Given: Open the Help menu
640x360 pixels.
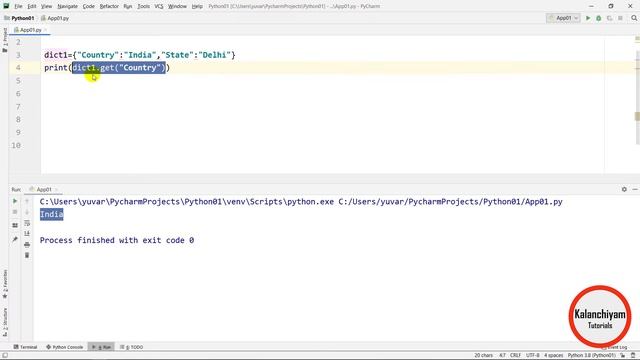Looking at the screenshot, I should [x=197, y=6].
